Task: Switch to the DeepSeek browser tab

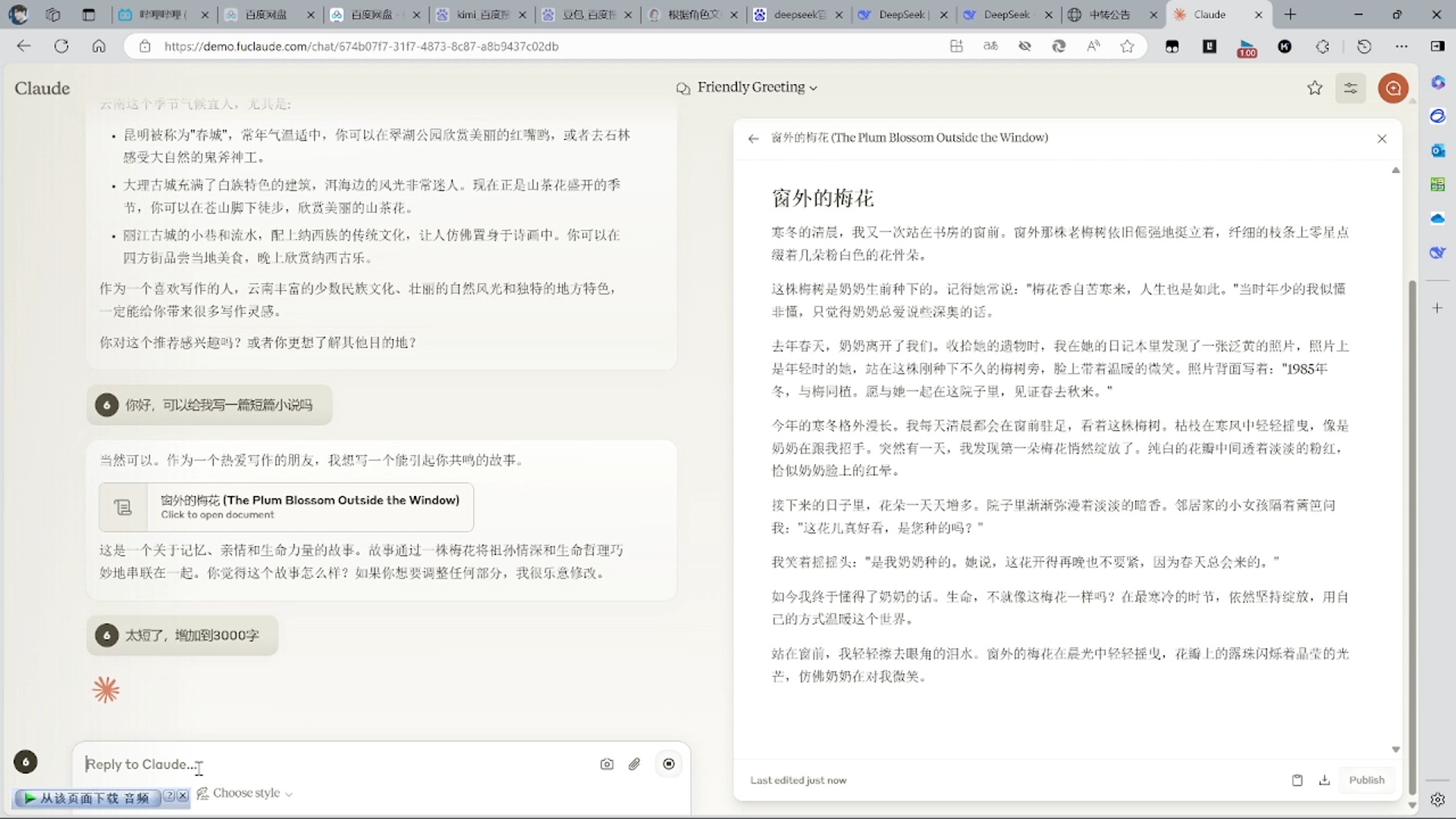Action: point(902,14)
